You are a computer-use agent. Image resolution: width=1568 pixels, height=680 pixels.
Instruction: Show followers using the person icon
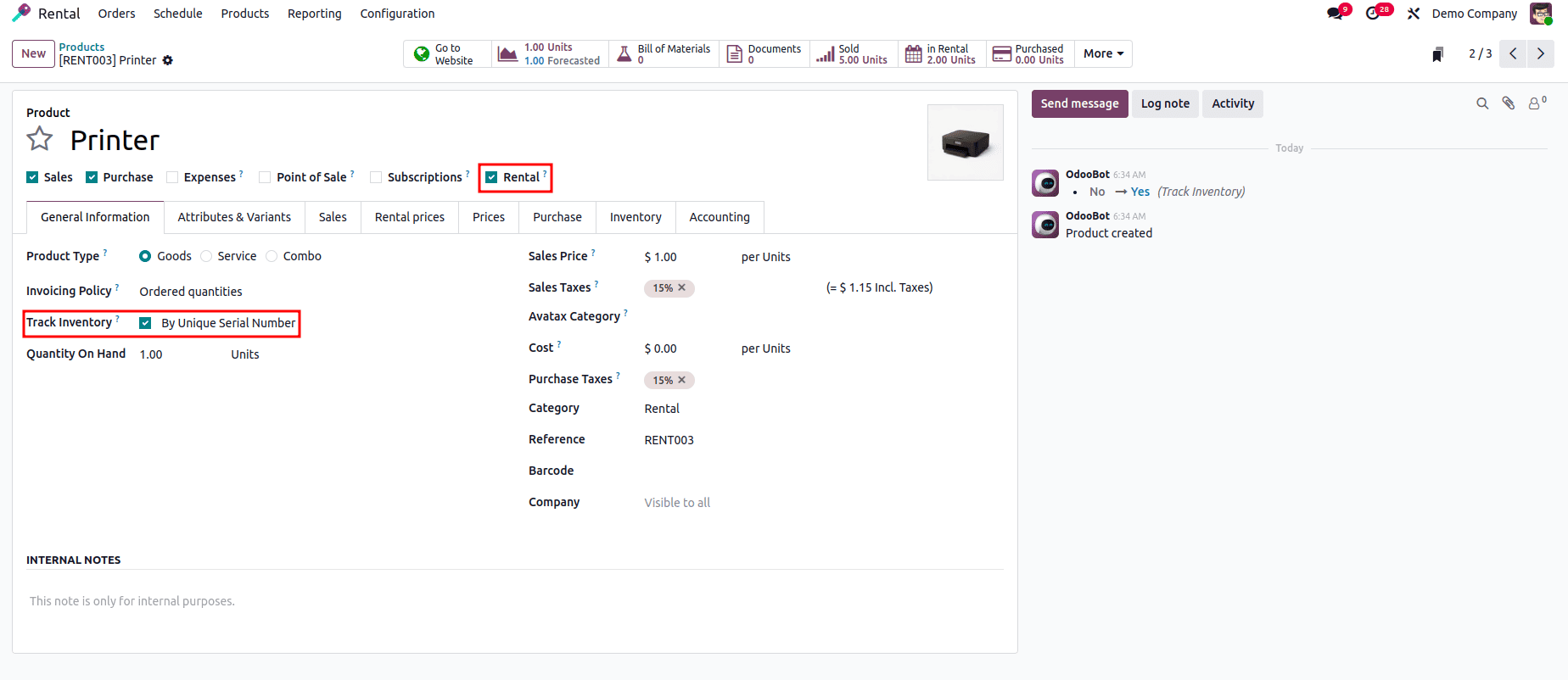(1536, 103)
